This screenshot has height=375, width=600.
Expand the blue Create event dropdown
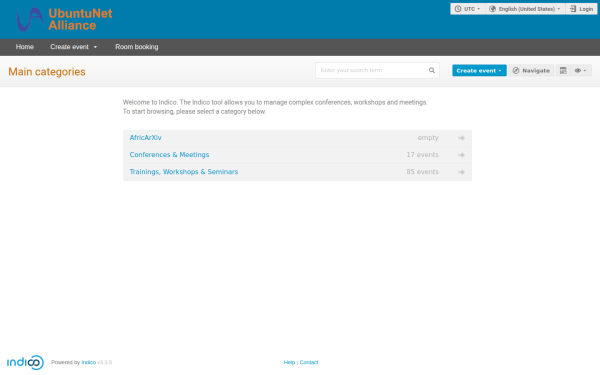[x=479, y=70]
